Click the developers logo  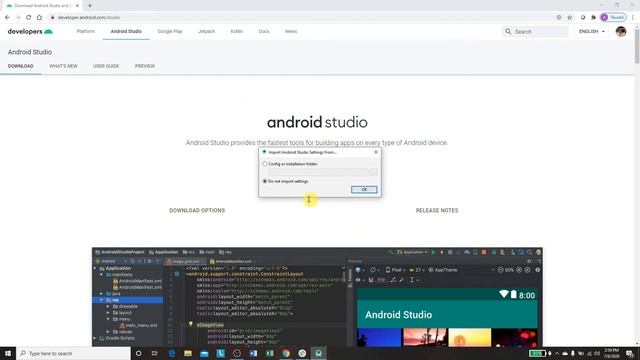[30, 31]
